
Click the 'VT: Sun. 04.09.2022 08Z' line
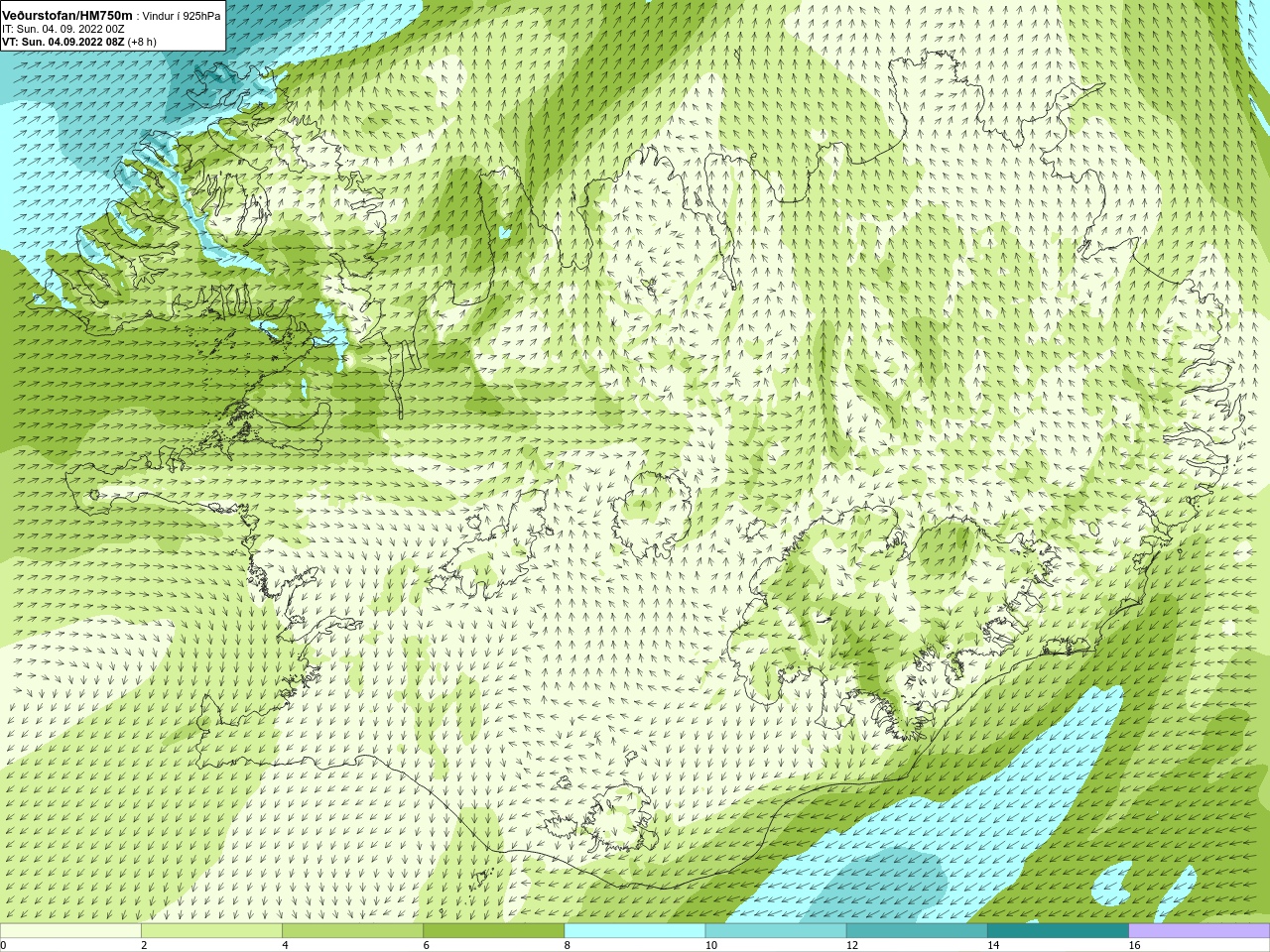pos(63,42)
